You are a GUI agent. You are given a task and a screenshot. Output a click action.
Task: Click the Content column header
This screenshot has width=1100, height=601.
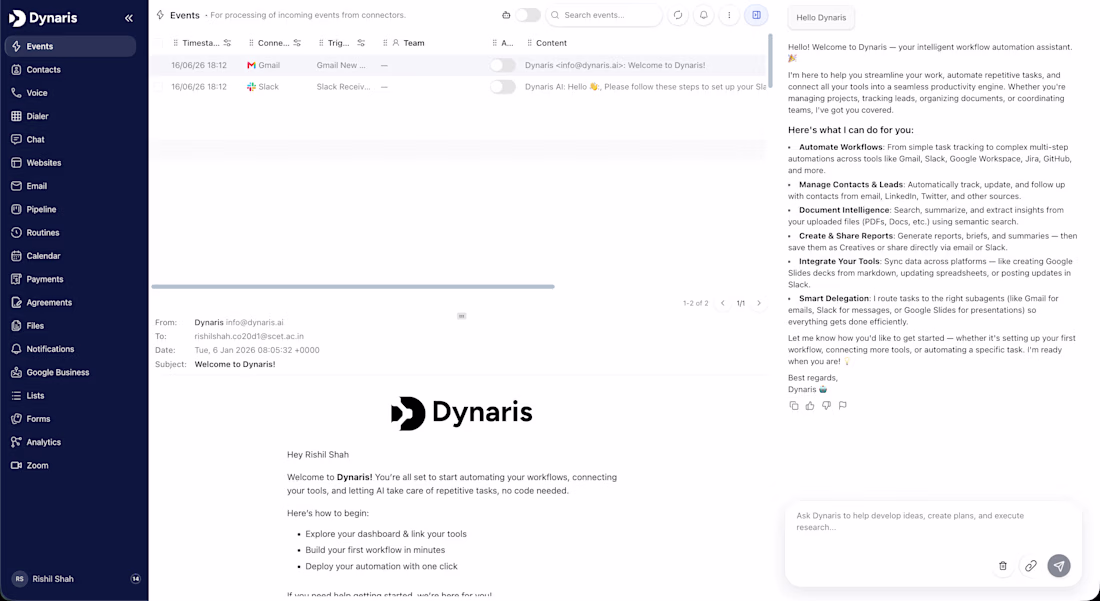551,43
